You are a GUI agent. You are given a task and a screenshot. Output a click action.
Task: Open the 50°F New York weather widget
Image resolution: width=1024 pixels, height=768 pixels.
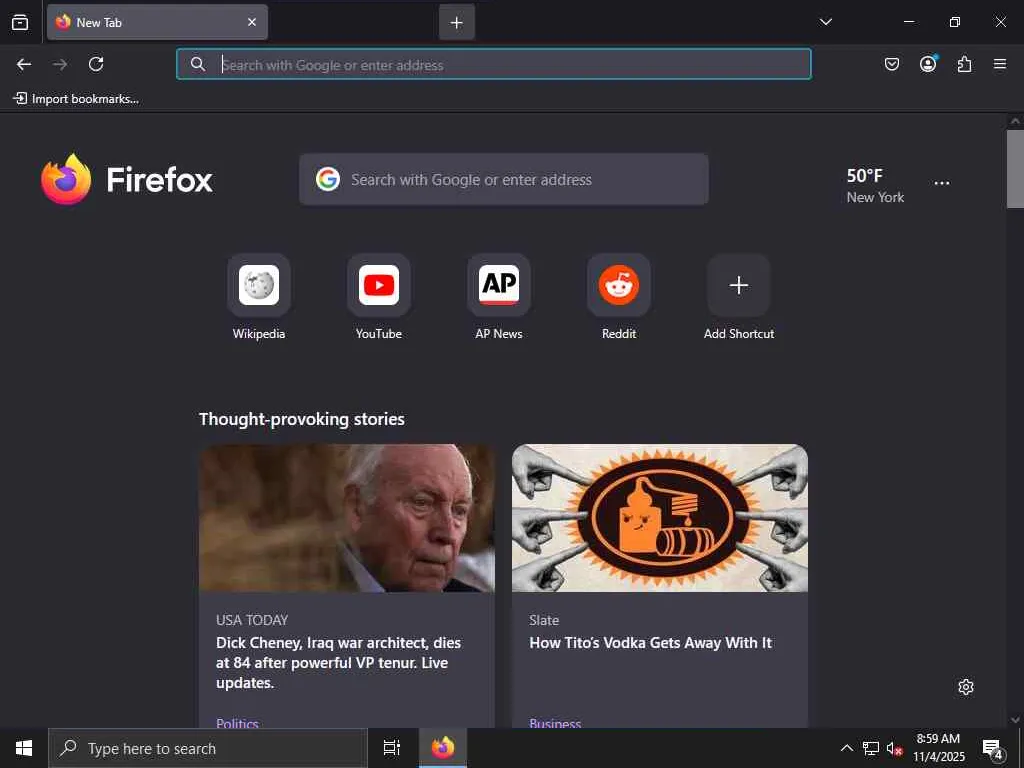point(875,185)
